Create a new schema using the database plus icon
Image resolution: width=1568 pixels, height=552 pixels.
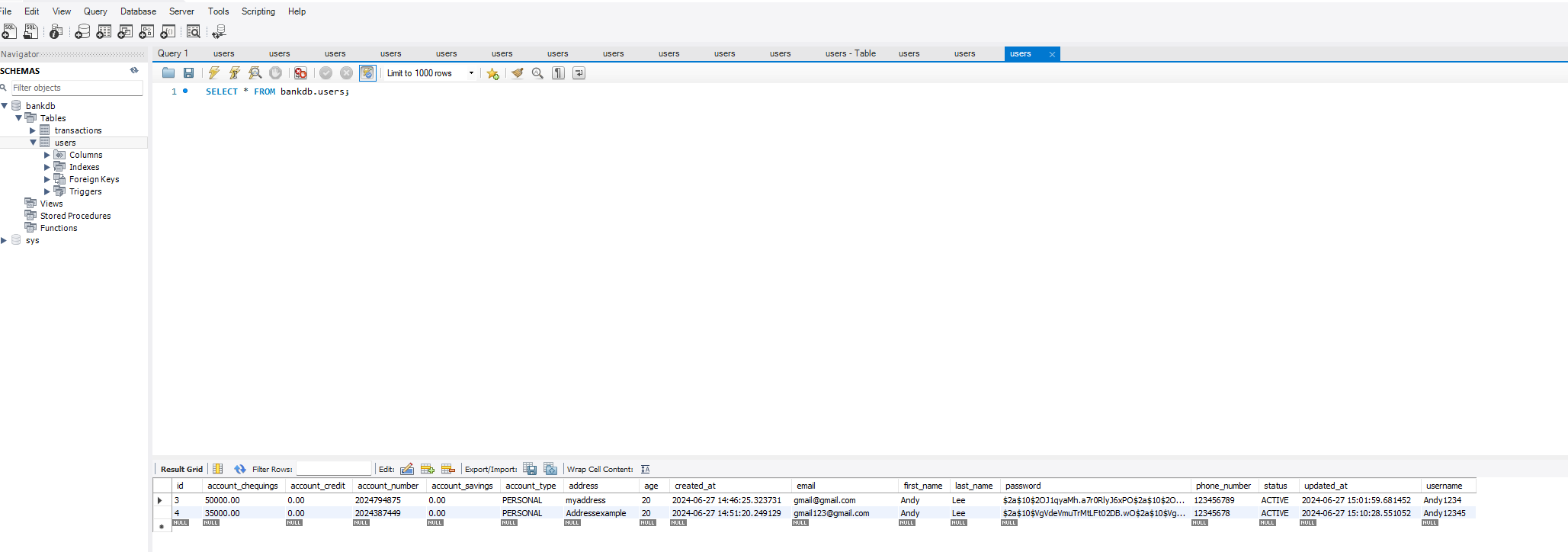pyautogui.click(x=82, y=31)
